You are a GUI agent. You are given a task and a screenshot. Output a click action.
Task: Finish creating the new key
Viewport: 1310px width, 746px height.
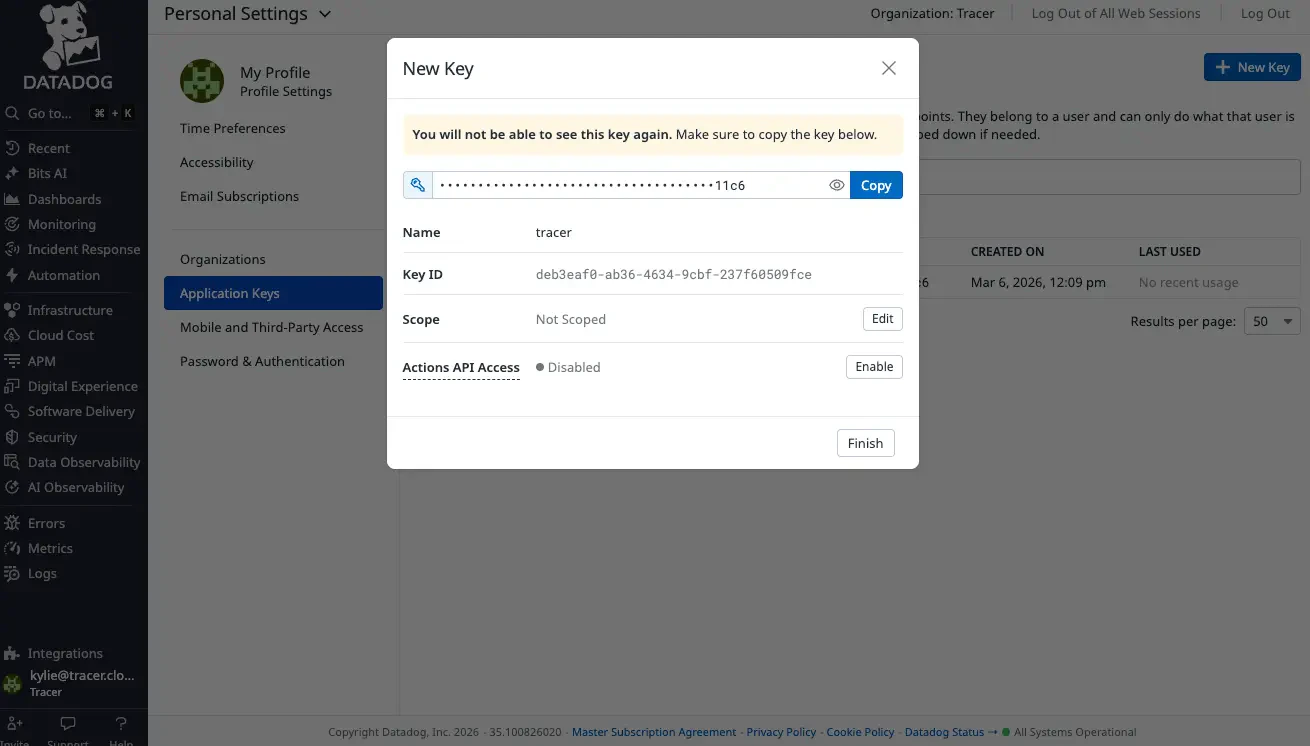(864, 443)
